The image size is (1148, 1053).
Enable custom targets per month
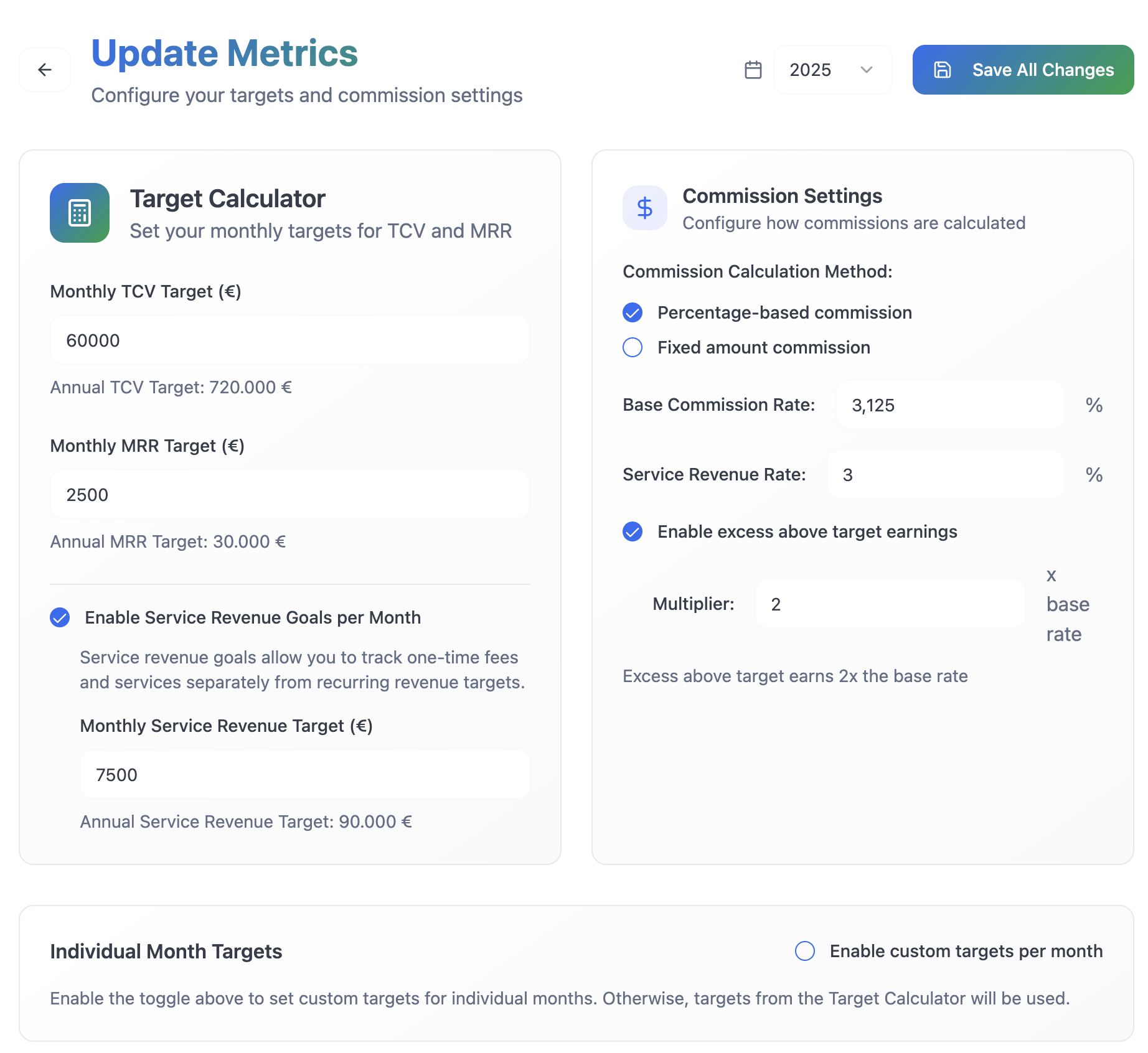pyautogui.click(x=805, y=951)
